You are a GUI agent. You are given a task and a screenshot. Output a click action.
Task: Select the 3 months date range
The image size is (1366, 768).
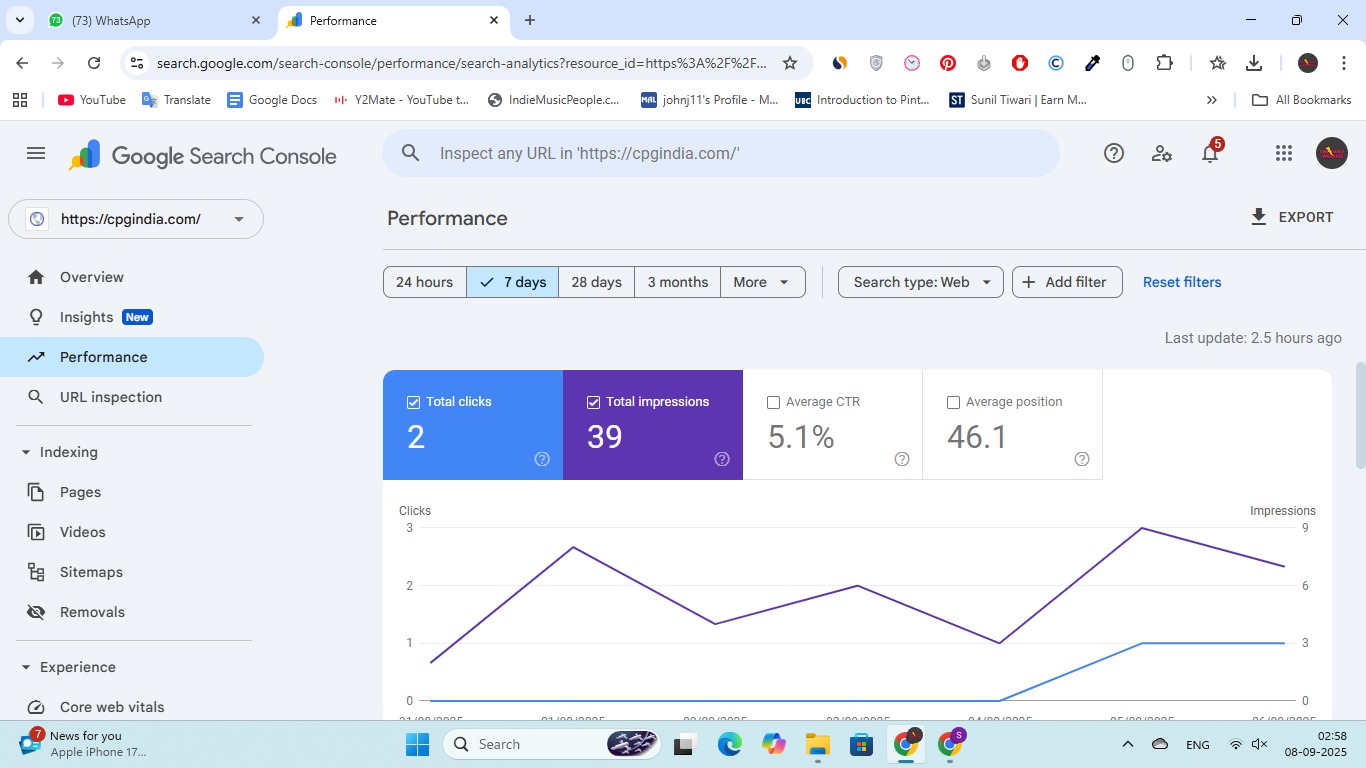(x=677, y=282)
